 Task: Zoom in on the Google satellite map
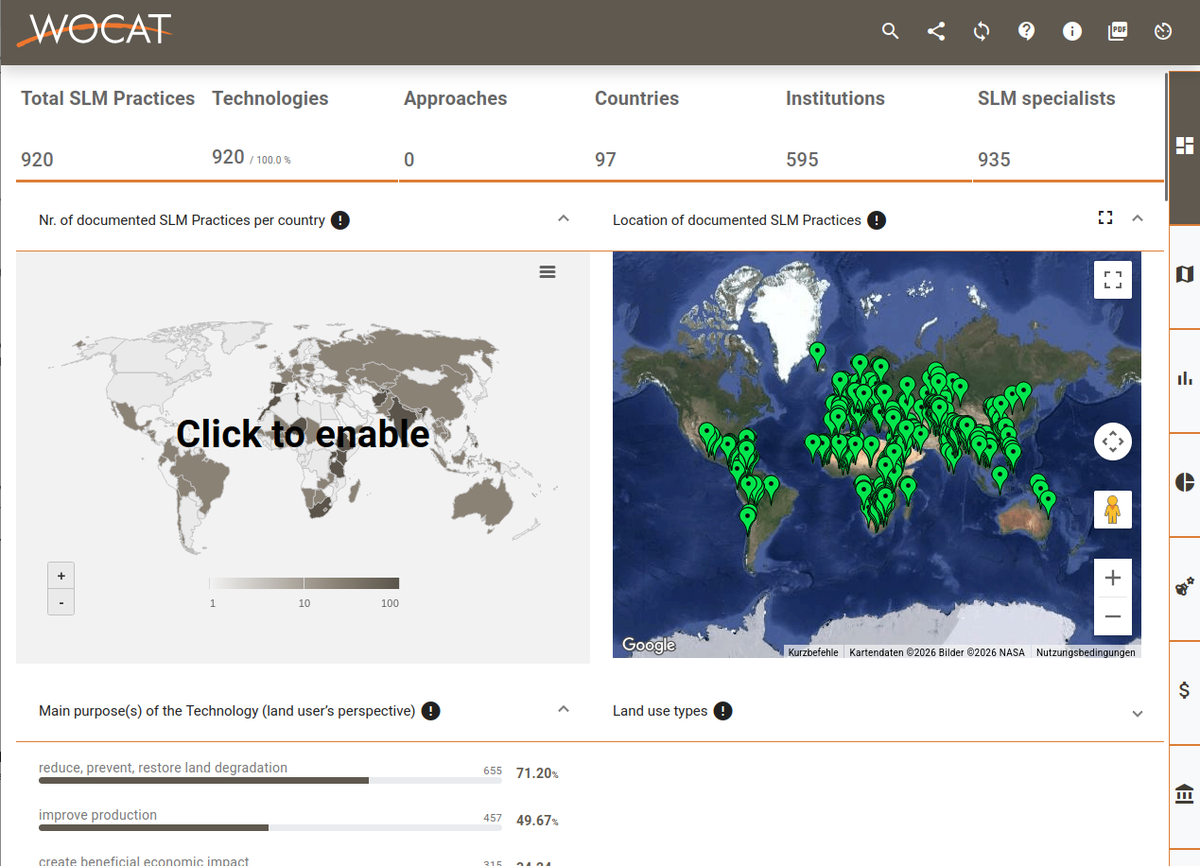(1112, 578)
